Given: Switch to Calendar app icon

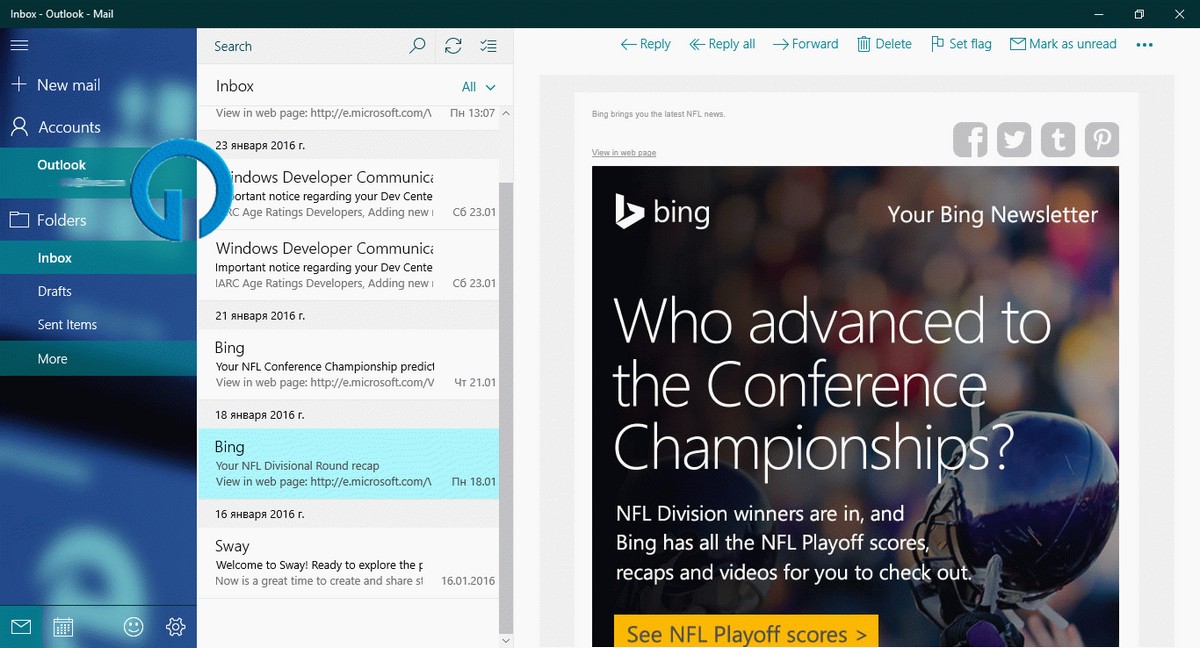Looking at the screenshot, I should [63, 627].
